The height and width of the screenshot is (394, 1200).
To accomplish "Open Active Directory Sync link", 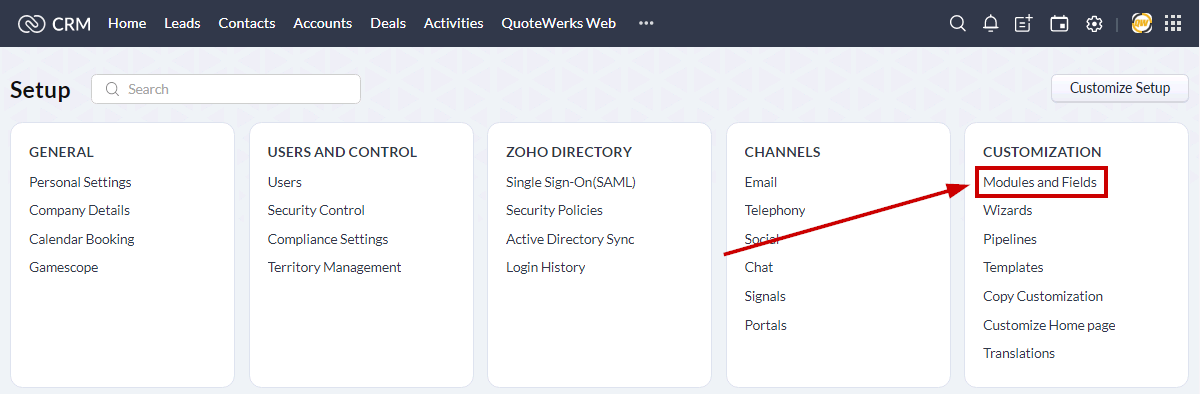I will click(x=570, y=239).
